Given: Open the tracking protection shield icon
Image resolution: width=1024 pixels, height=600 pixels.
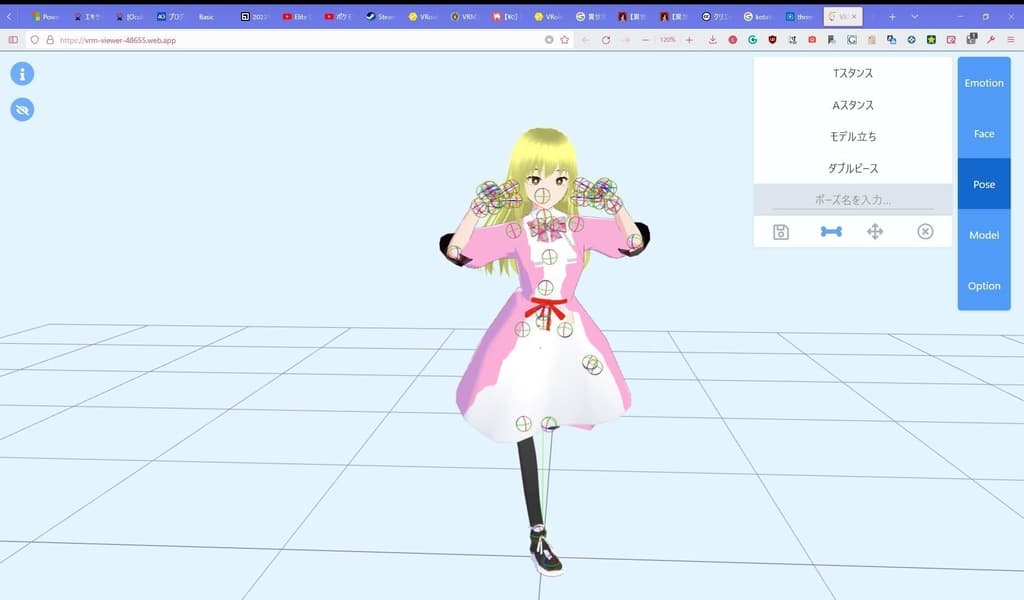Looking at the screenshot, I should [35, 40].
